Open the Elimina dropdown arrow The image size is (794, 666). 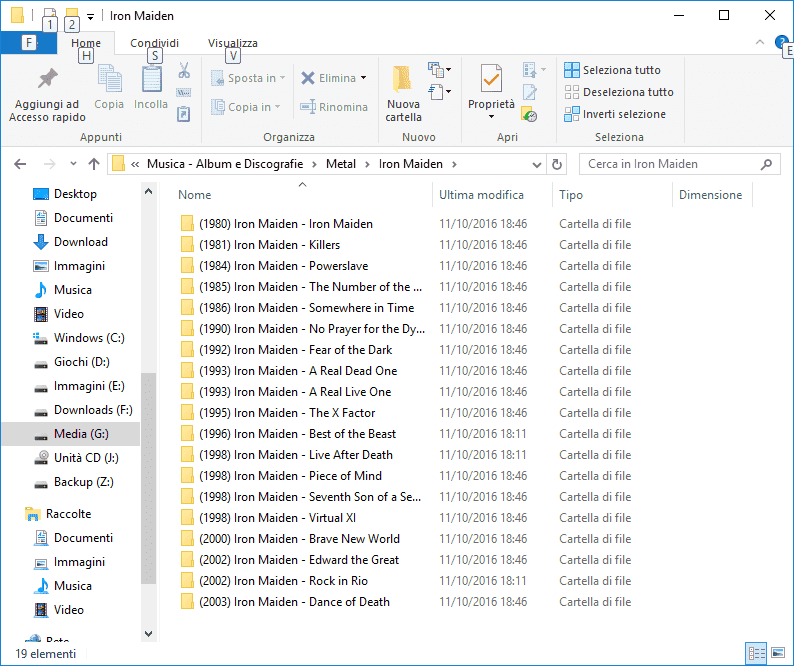364,78
